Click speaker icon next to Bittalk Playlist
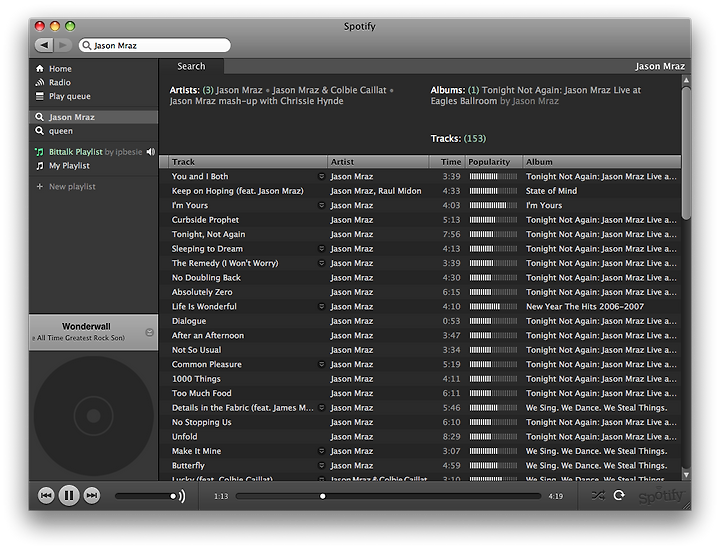The width and height of the screenshot is (720, 550). pyautogui.click(x=151, y=152)
